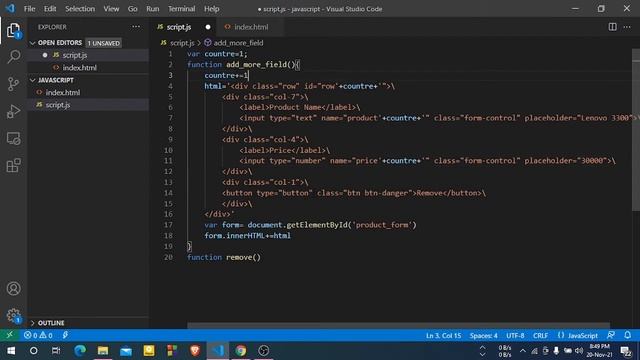This screenshot has height=360, width=640.
Task: Click the Explorer more actions ellipsis
Action: tap(136, 27)
